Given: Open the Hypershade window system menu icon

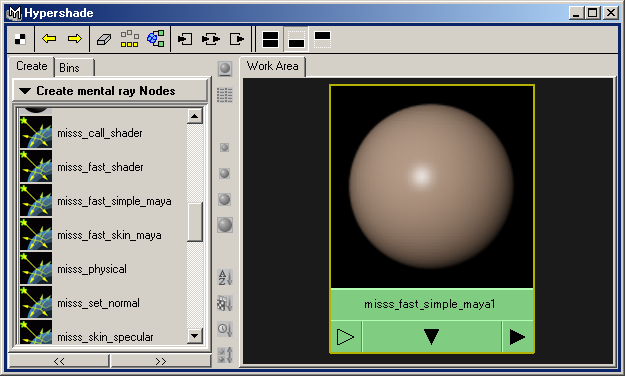Looking at the screenshot, I should (x=14, y=13).
